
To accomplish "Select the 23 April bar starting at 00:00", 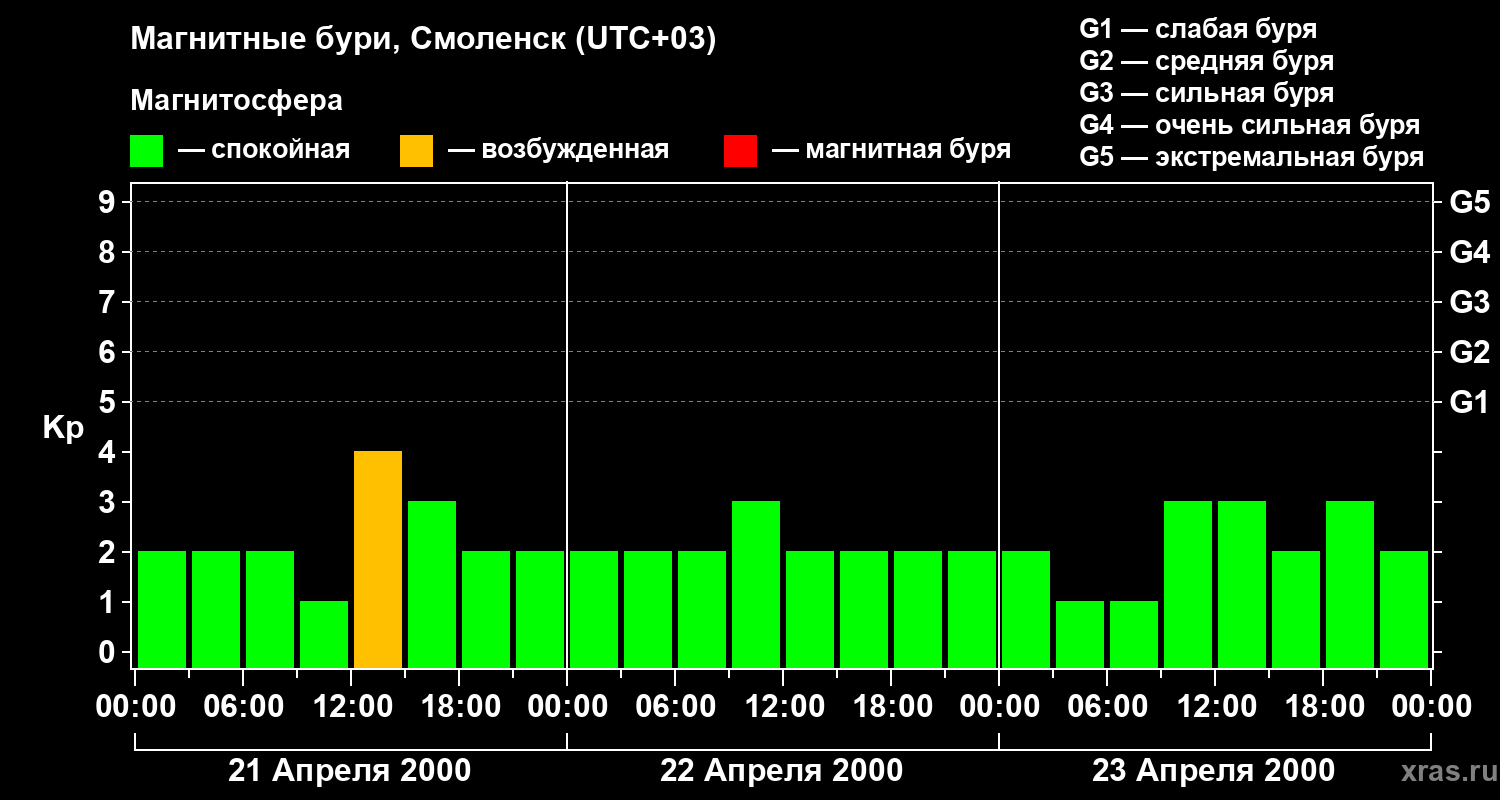I will tap(1026, 609).
